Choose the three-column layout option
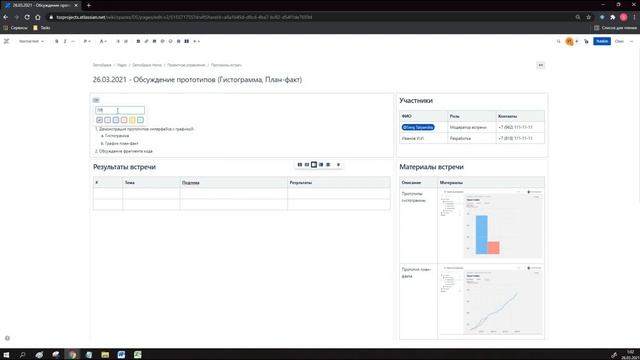 tap(307, 164)
